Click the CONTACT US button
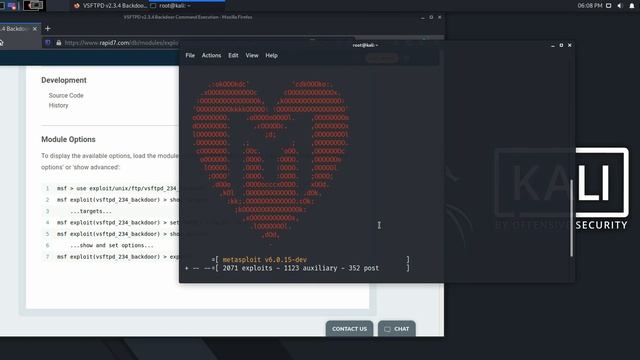 [x=349, y=329]
